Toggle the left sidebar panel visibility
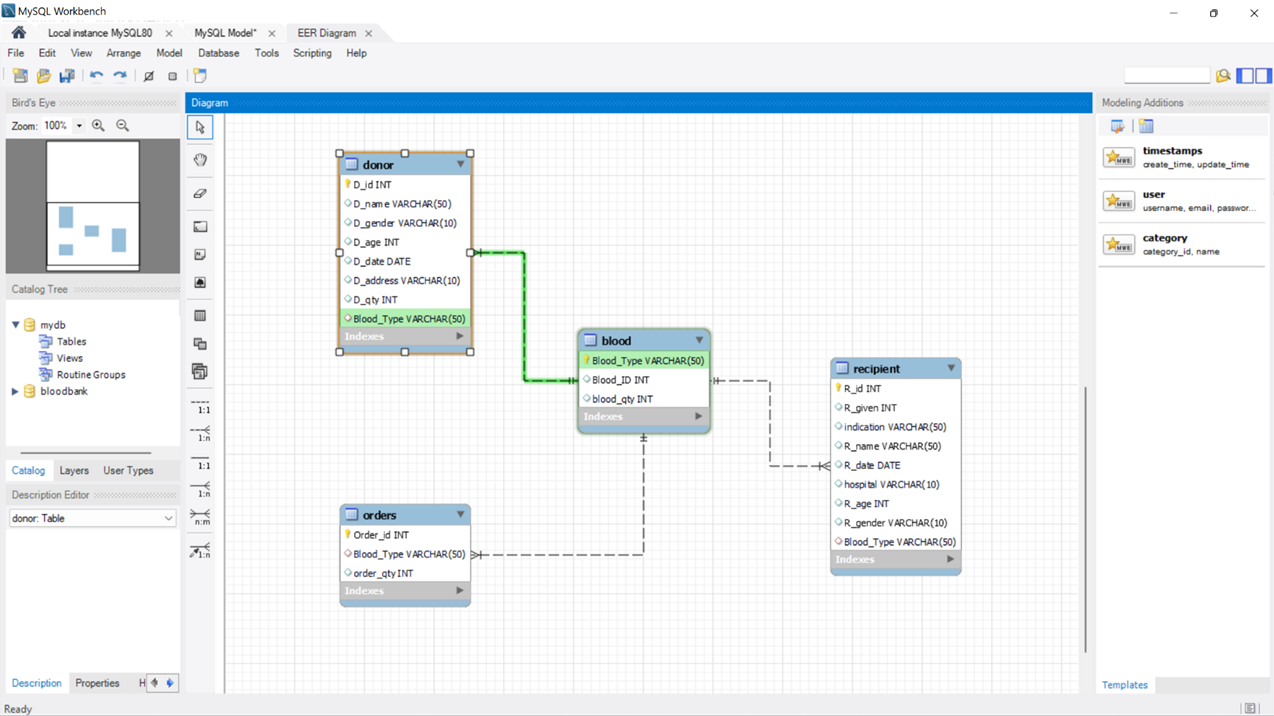 (x=1245, y=75)
